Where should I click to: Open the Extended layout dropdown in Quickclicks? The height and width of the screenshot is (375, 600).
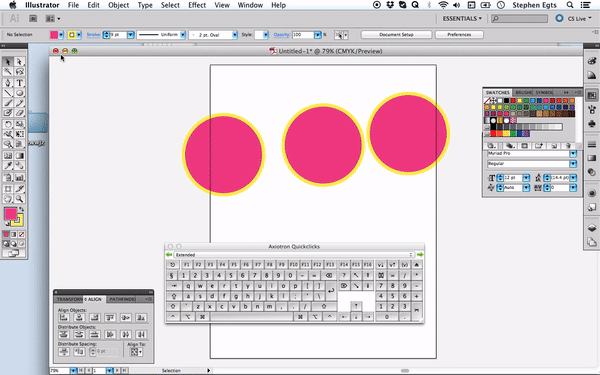tap(294, 255)
